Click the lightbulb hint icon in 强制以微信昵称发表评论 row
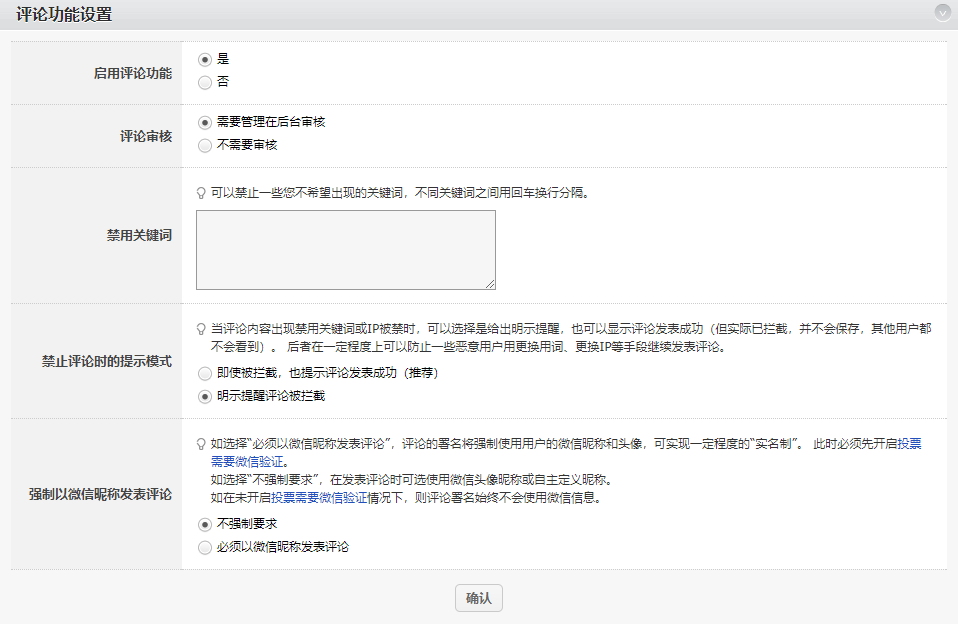 (201, 444)
